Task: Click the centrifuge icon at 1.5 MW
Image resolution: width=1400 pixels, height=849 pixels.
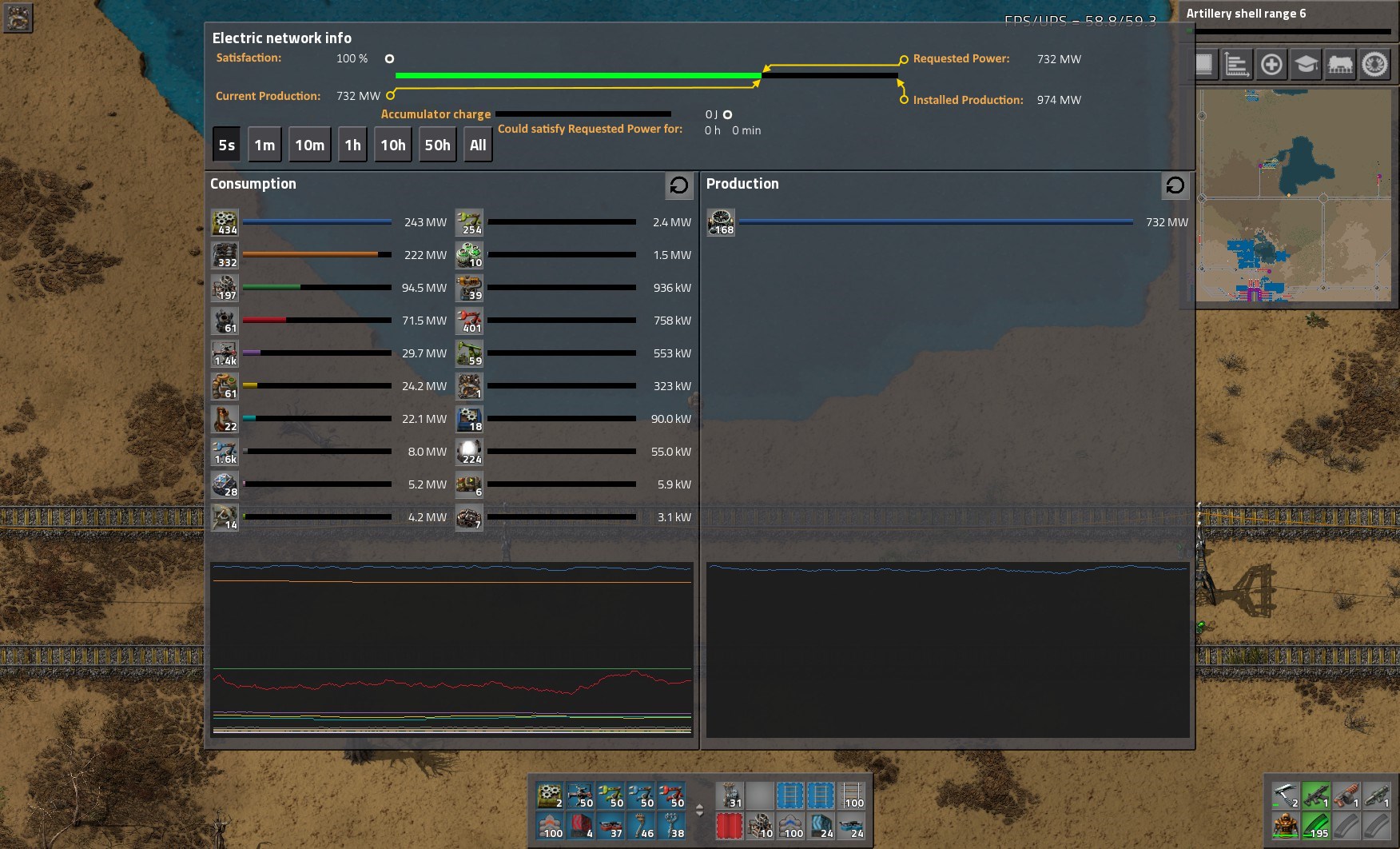Action: (469, 255)
